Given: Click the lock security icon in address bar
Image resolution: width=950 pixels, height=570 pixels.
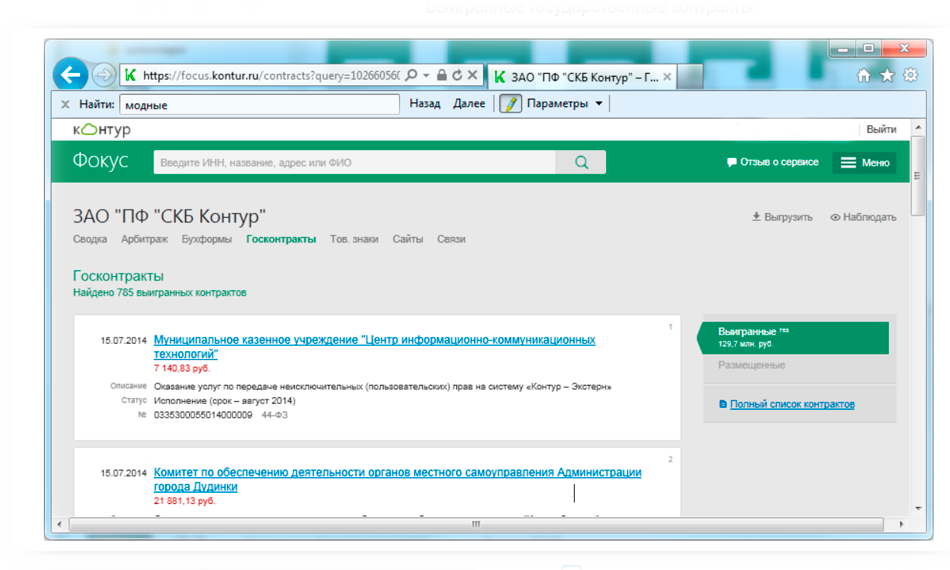Looking at the screenshot, I should (442, 75).
